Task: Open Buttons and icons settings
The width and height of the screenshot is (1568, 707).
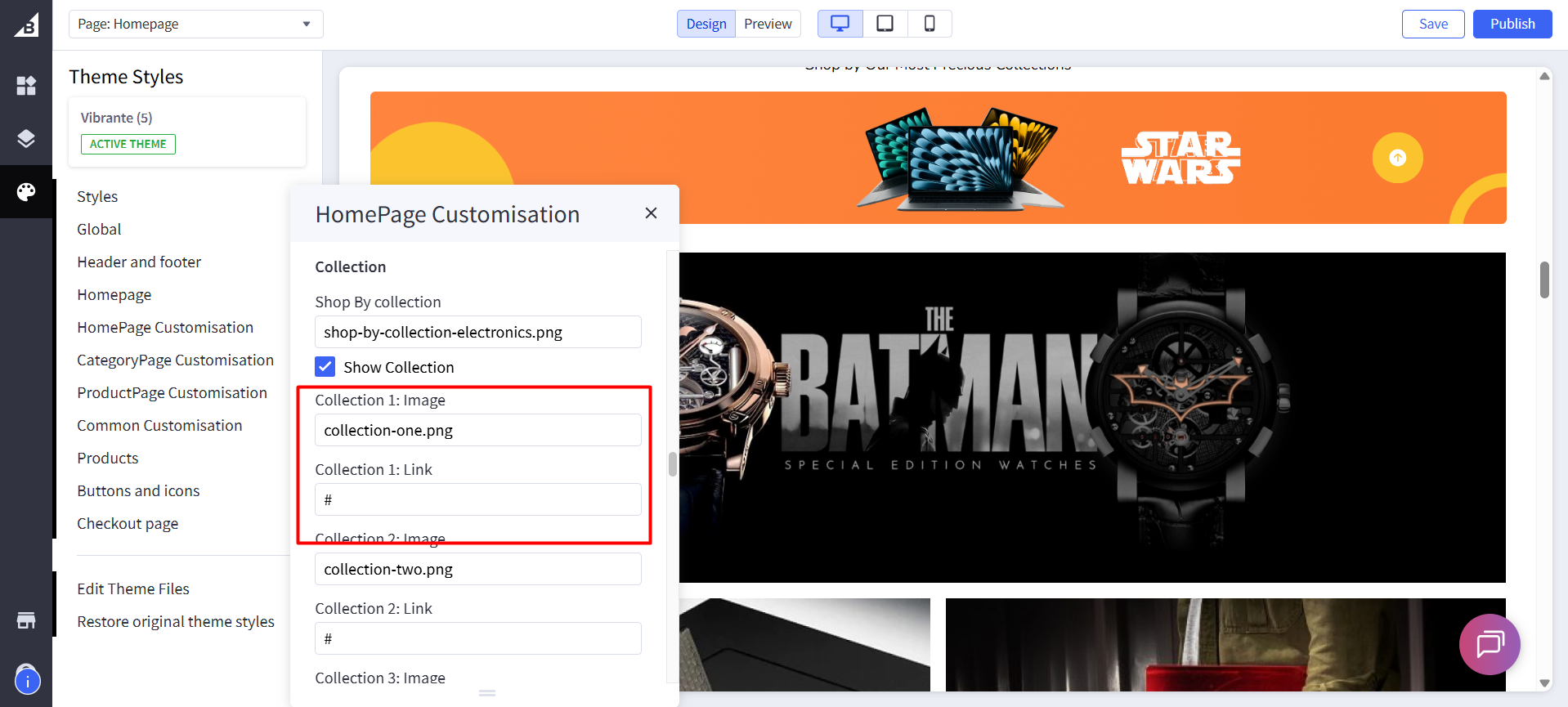Action: click(x=138, y=490)
